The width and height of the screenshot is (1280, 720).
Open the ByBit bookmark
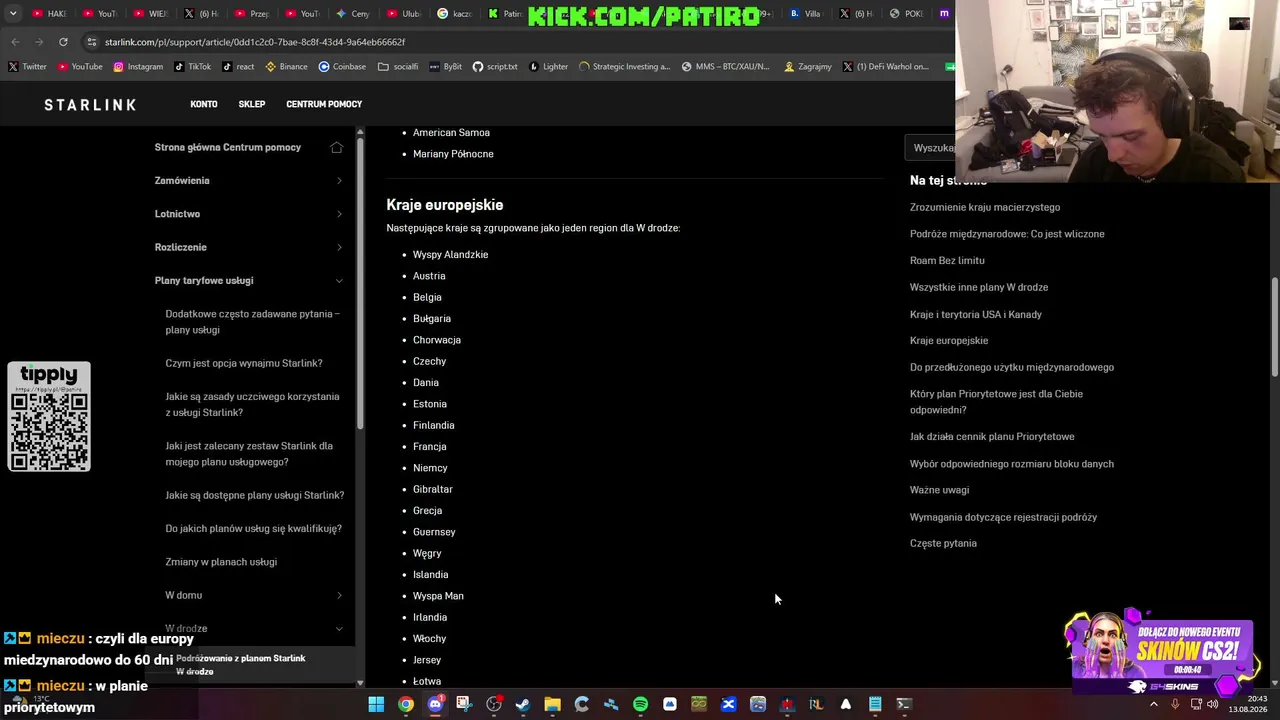pos(446,67)
